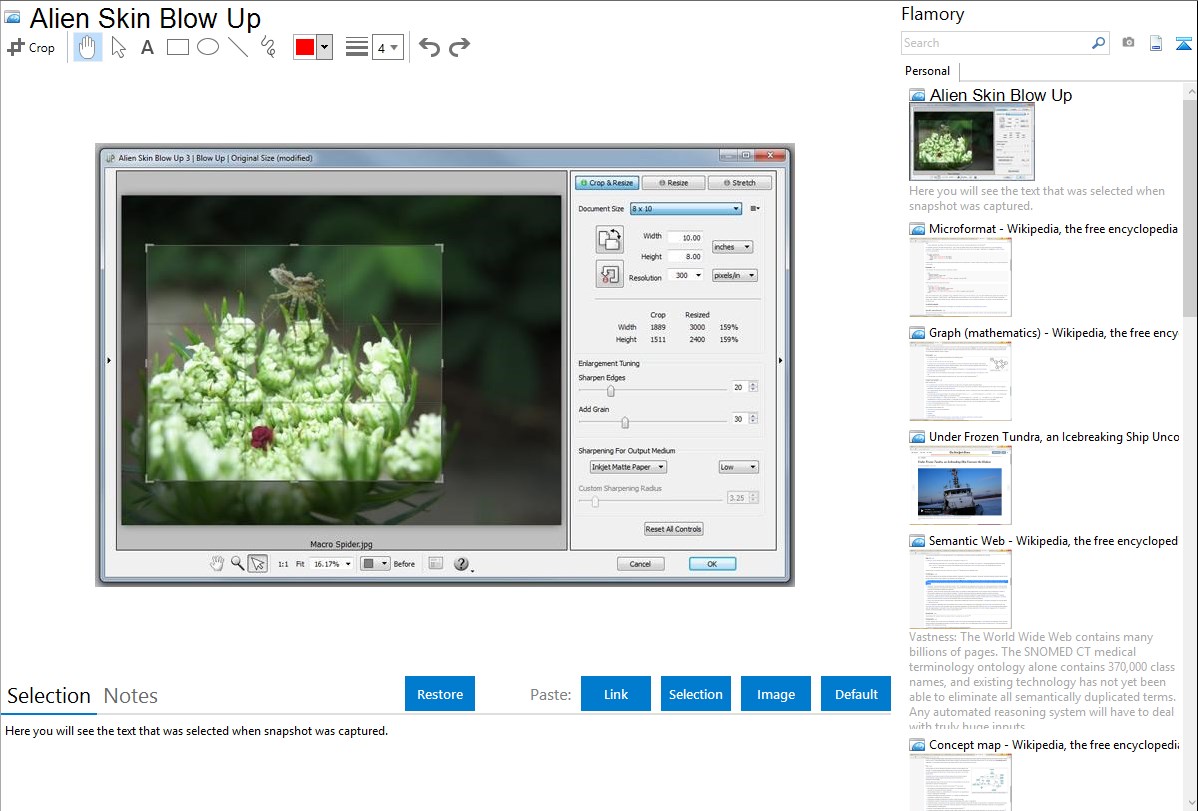The image size is (1198, 811).
Task: Click the line thickness icon
Action: (356, 47)
